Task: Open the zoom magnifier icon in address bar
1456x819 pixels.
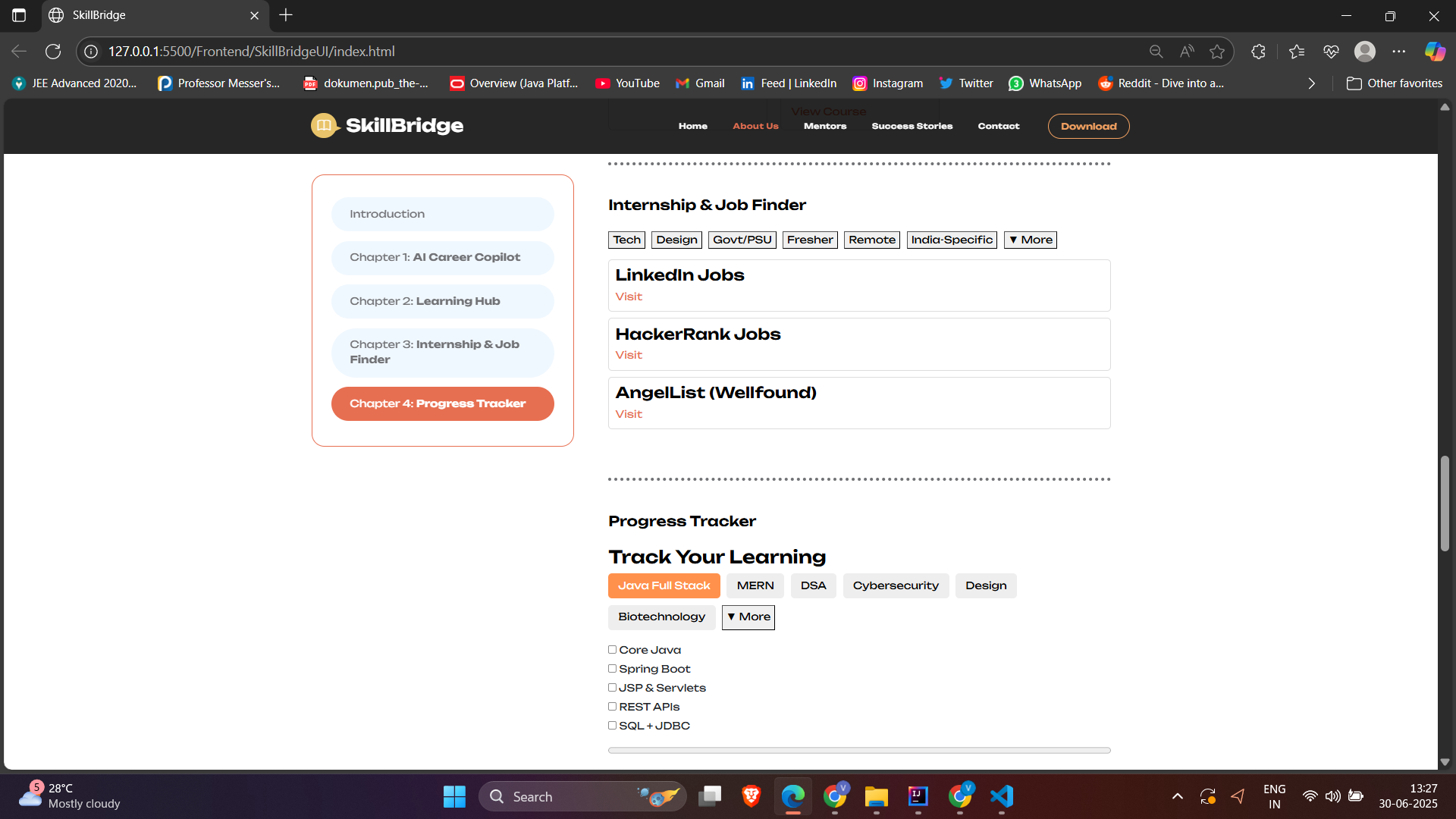Action: (x=1156, y=52)
